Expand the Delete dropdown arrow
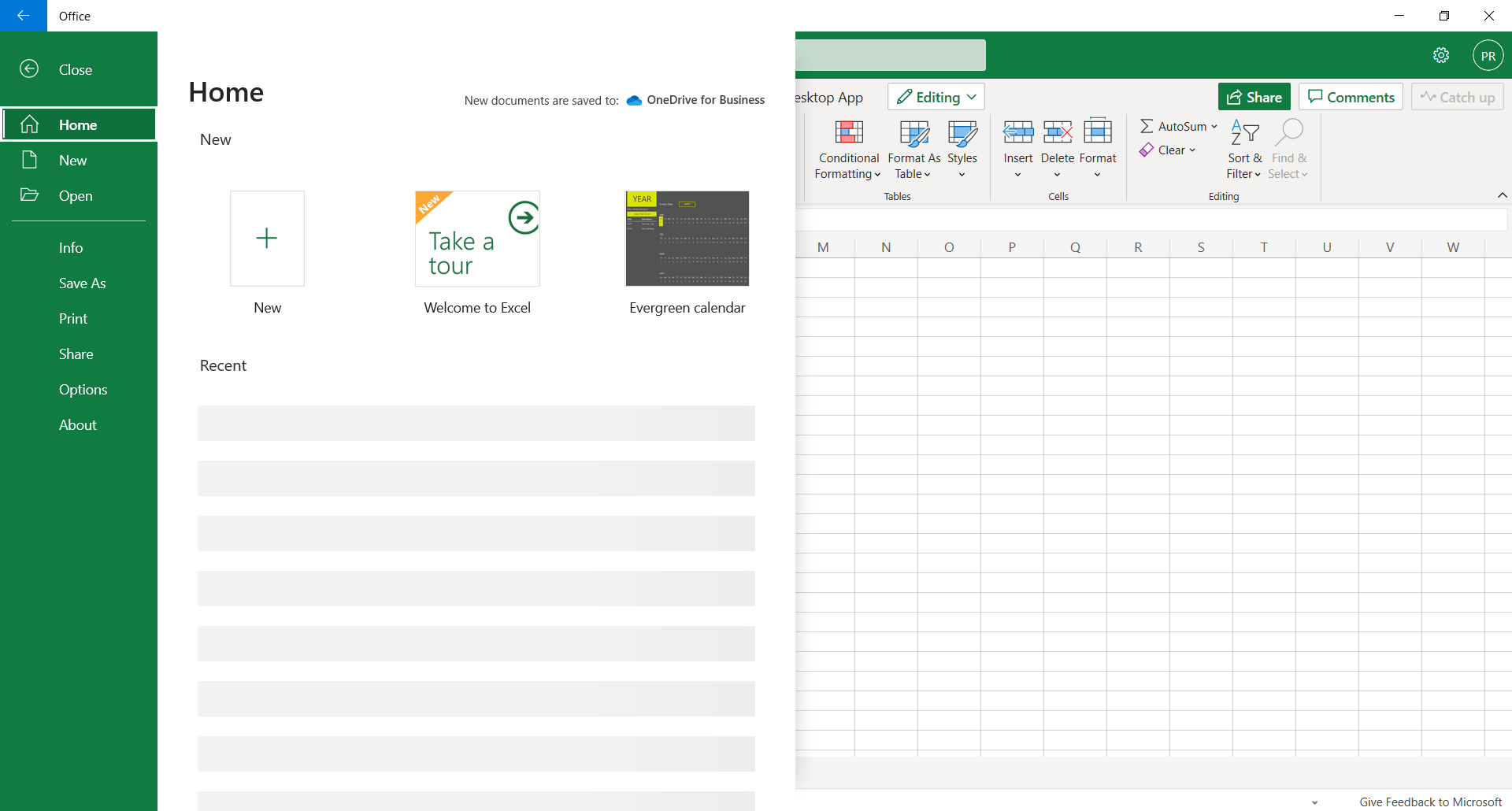Image resolution: width=1512 pixels, height=811 pixels. tap(1057, 175)
